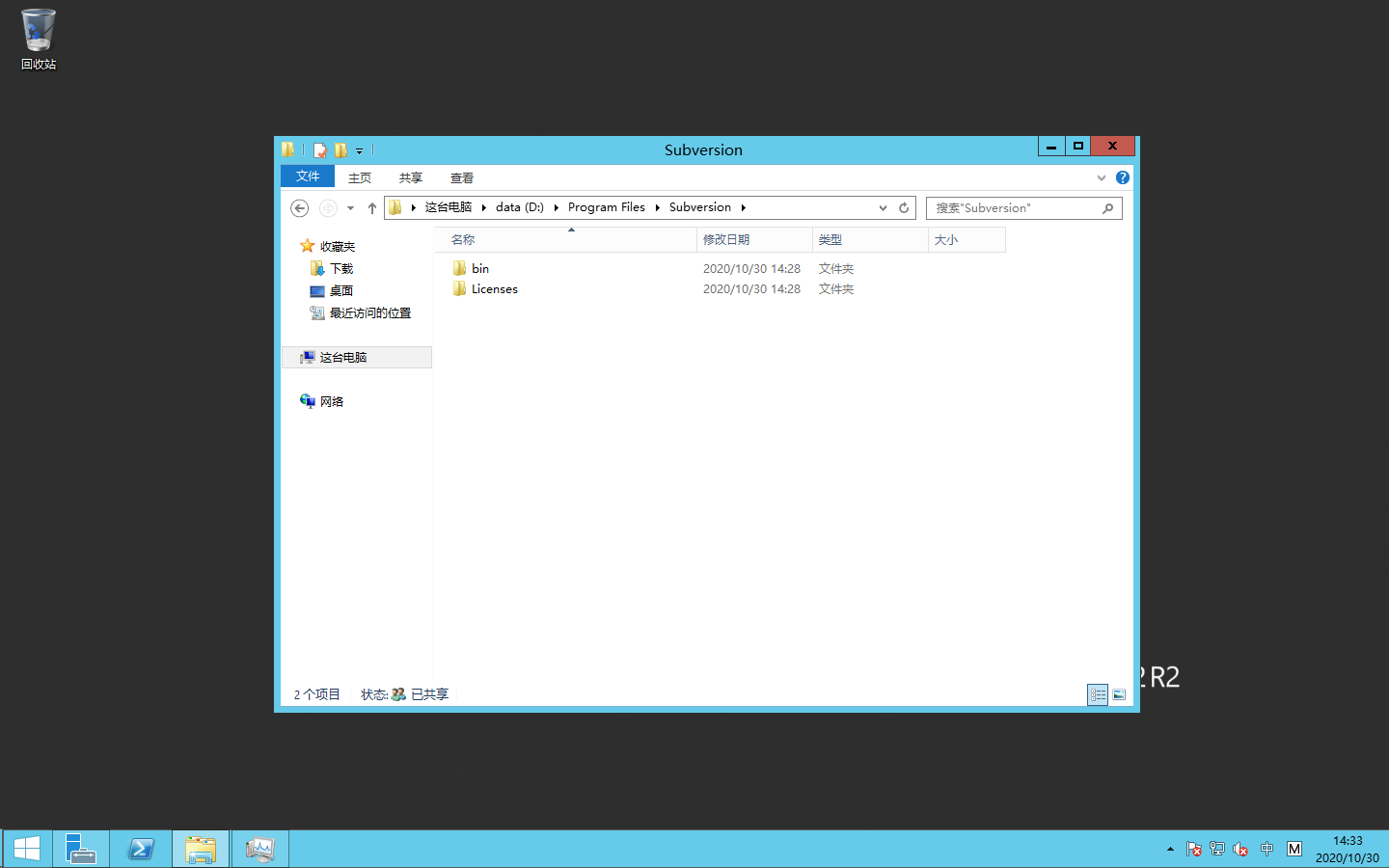Launch PowerShell from the taskbar
This screenshot has height=868, width=1389.
pos(141,849)
